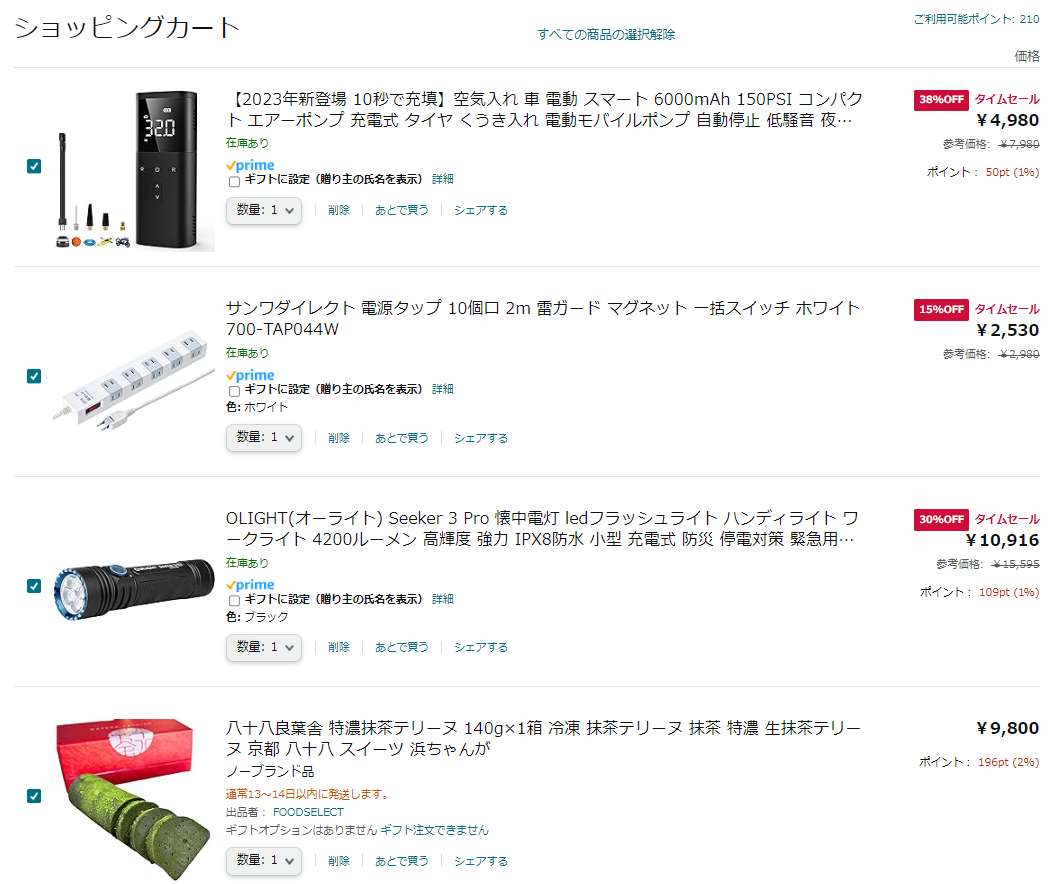The width and height of the screenshot is (1058, 884).
Task: Click the prime logo under power strip
Action: [250, 375]
